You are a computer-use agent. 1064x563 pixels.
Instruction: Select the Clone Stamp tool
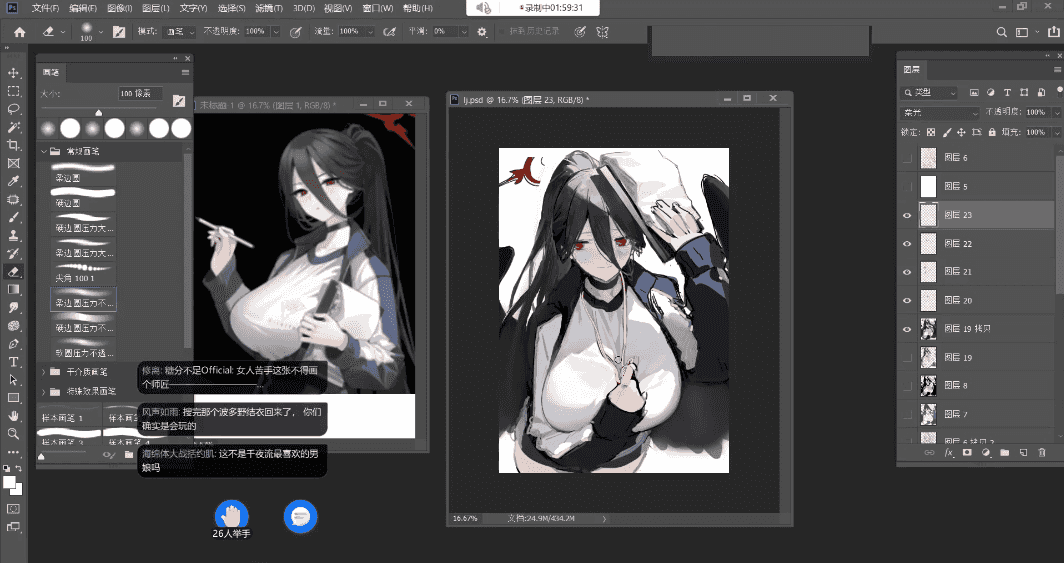click(x=13, y=235)
